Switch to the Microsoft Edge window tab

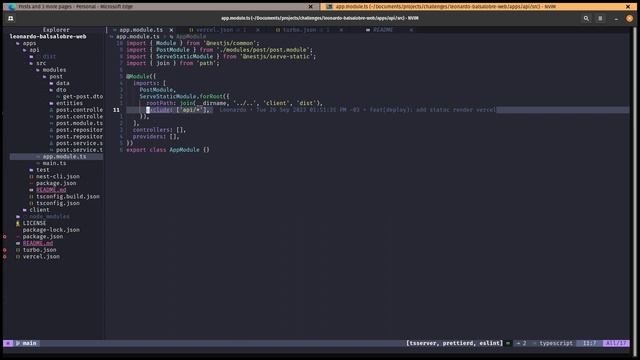[x=161, y=7]
